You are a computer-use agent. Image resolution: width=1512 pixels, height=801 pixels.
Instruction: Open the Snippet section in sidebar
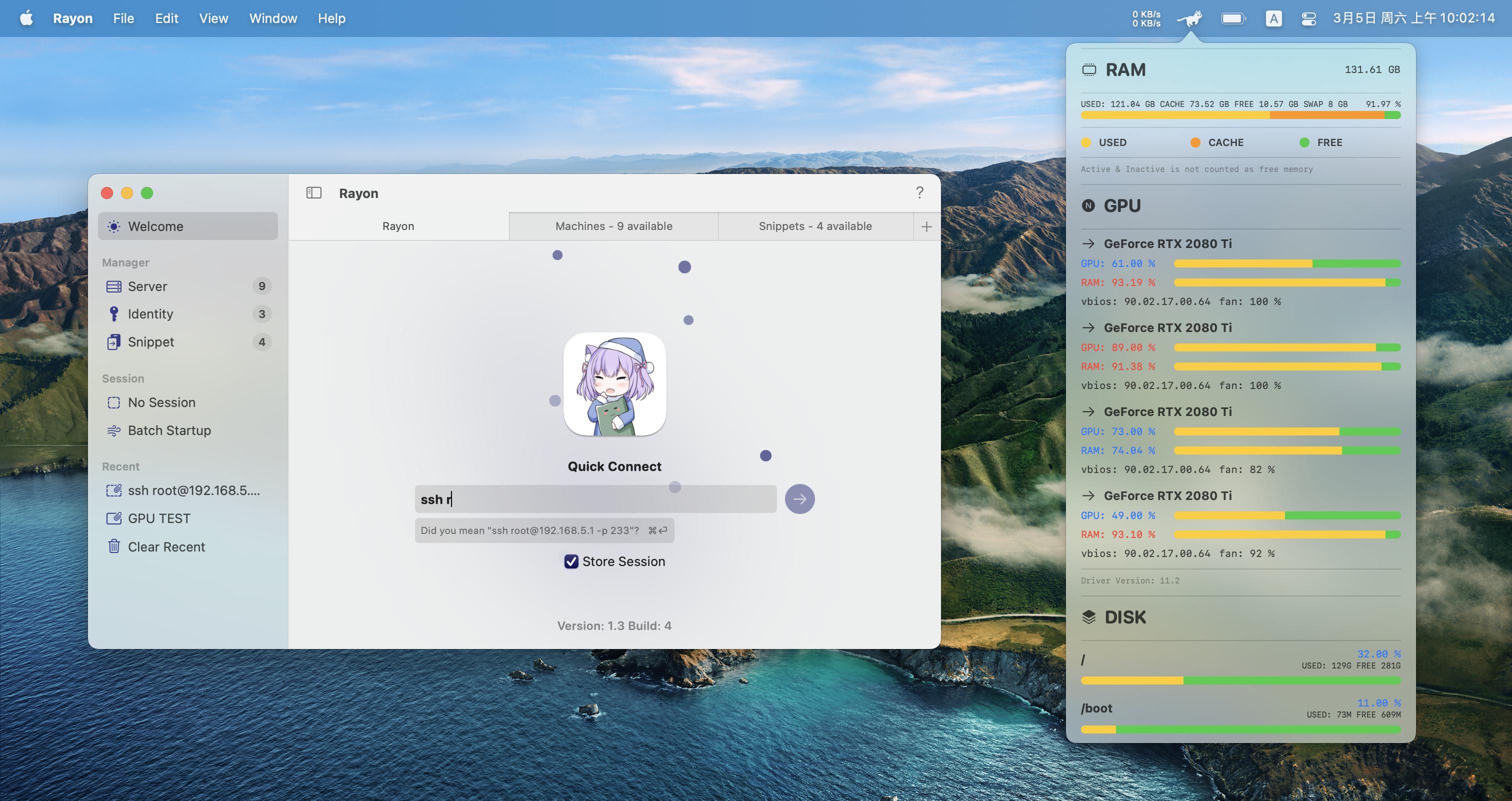pos(150,341)
